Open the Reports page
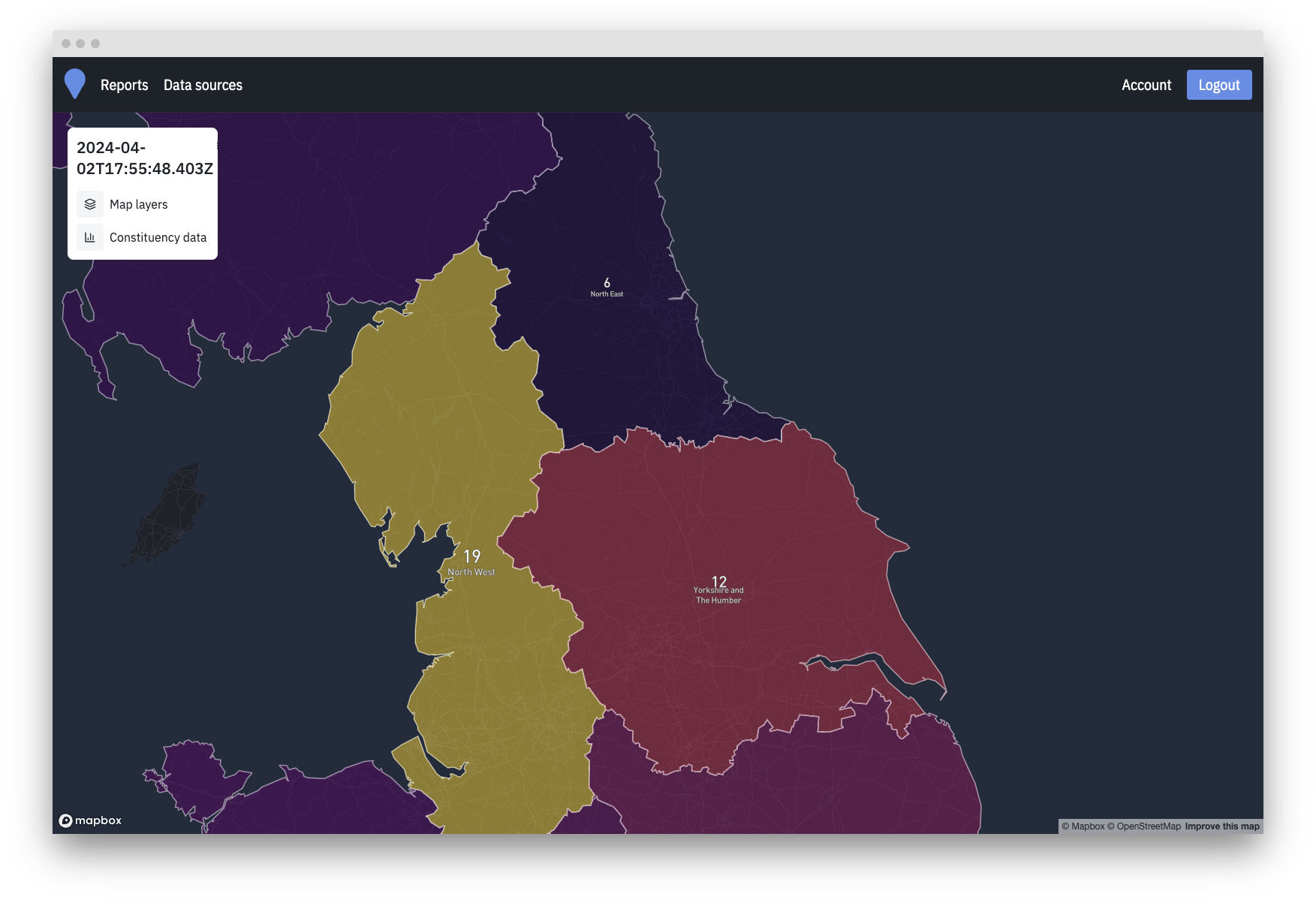The height and width of the screenshot is (909, 1316). click(124, 85)
